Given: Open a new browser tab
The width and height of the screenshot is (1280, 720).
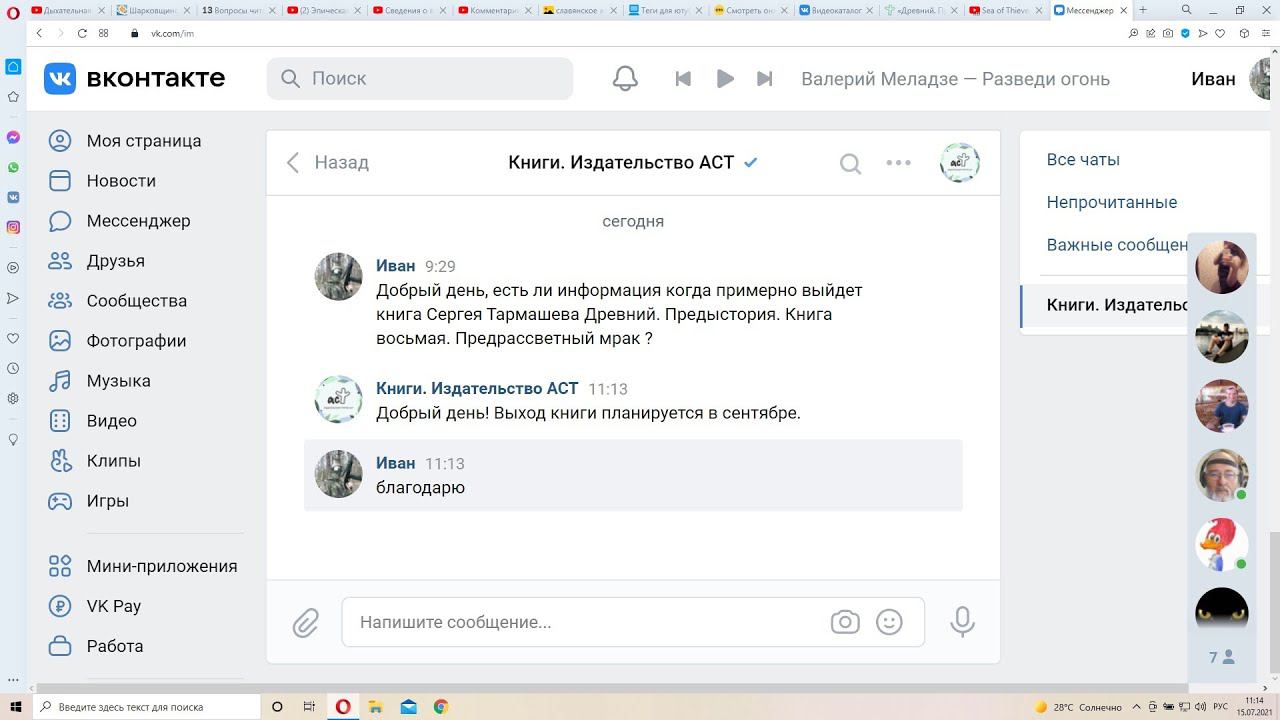Looking at the screenshot, I should (x=1143, y=10).
